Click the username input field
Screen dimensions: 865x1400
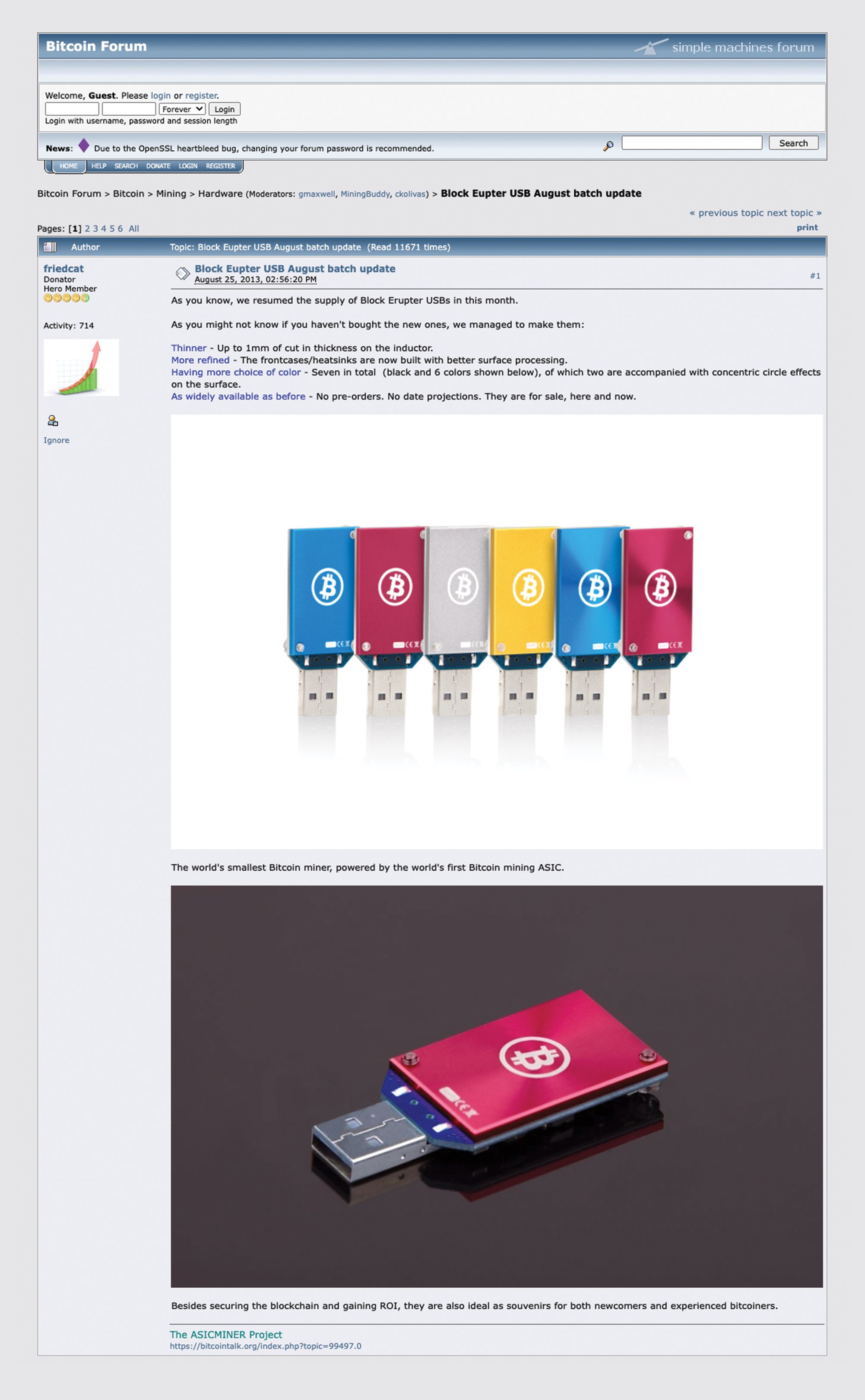click(72, 109)
